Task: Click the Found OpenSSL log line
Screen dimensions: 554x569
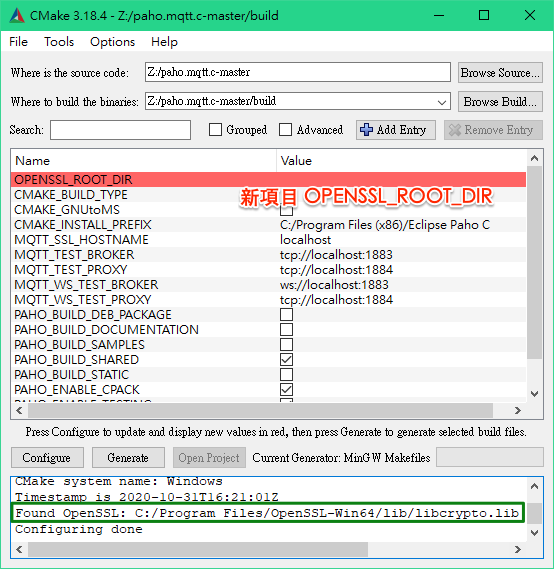Action: tap(267, 513)
